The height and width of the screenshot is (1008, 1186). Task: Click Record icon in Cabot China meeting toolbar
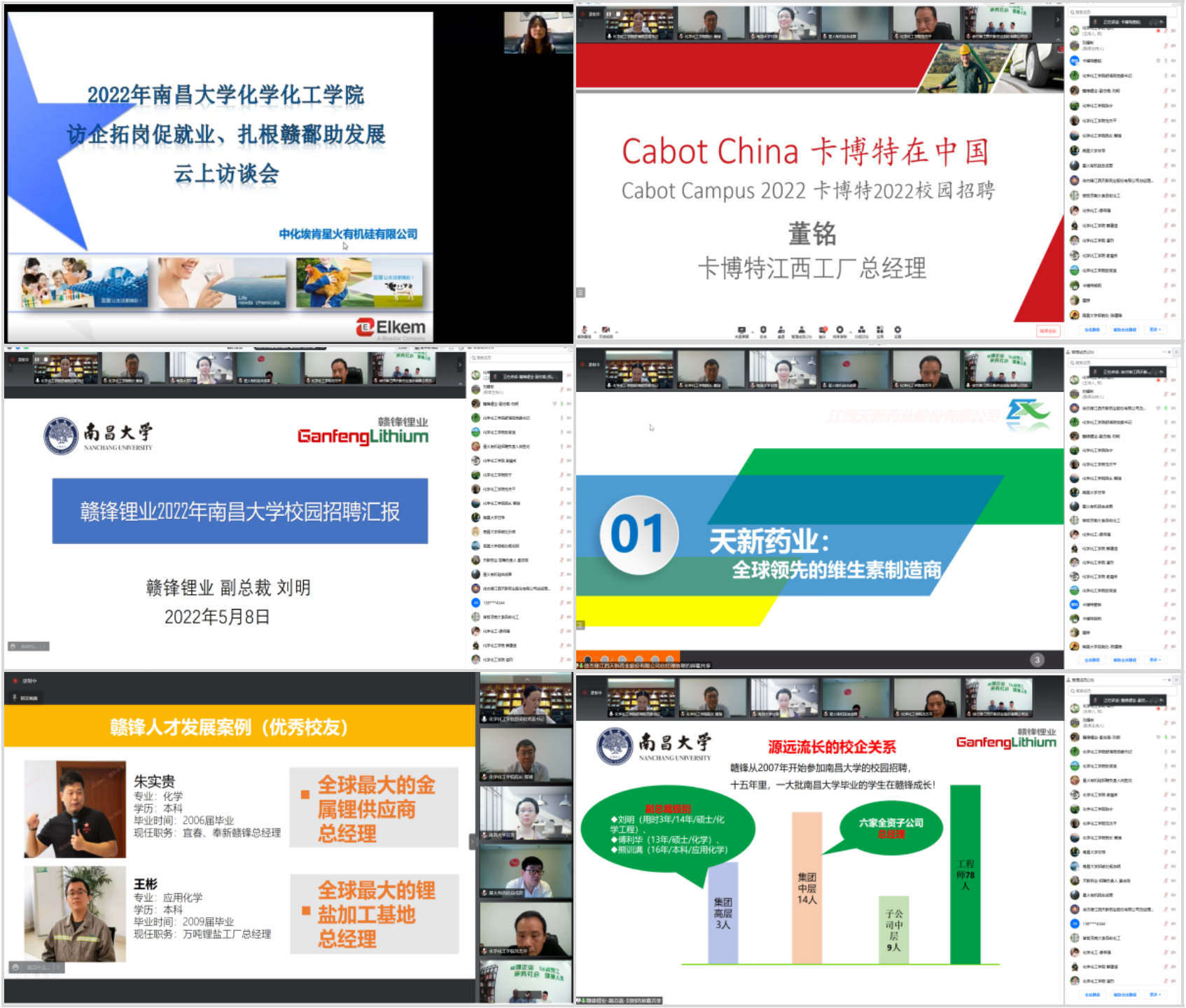click(839, 331)
